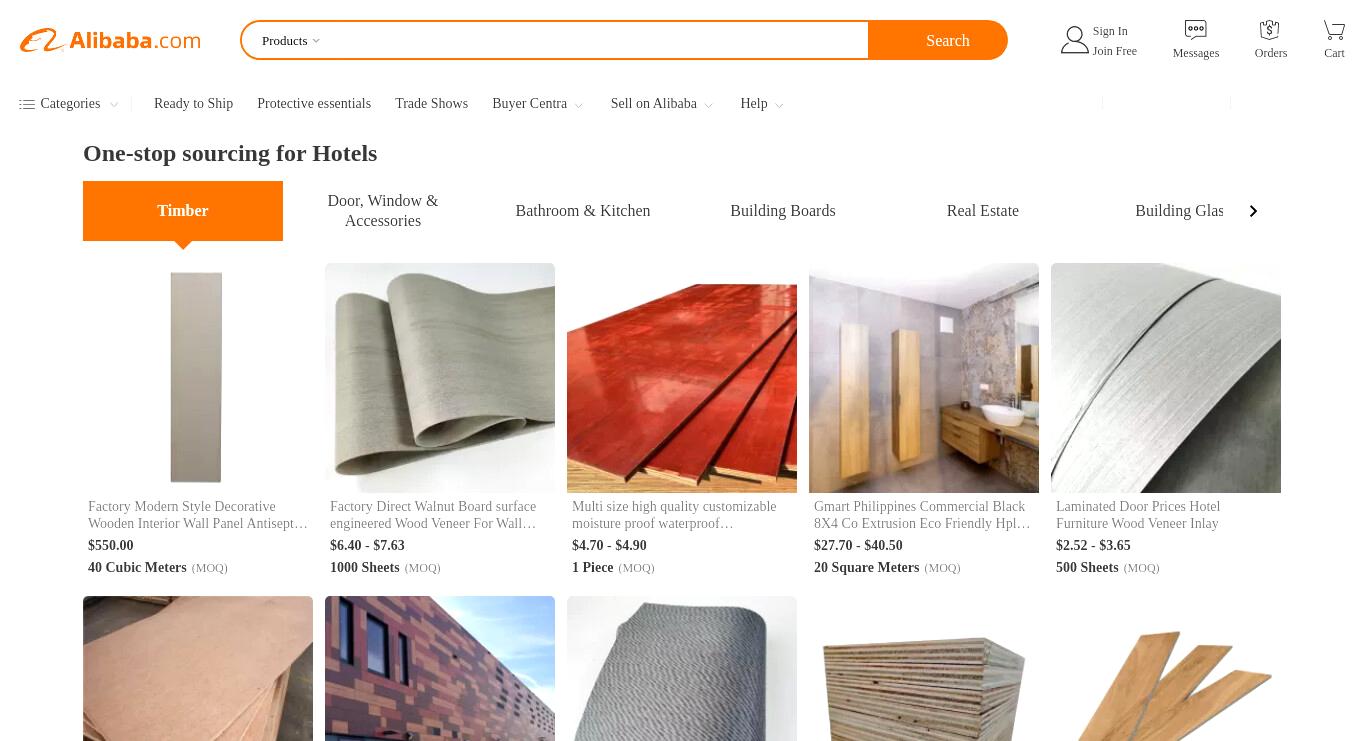
Task: Open the Real Estate tab
Action: [x=983, y=211]
